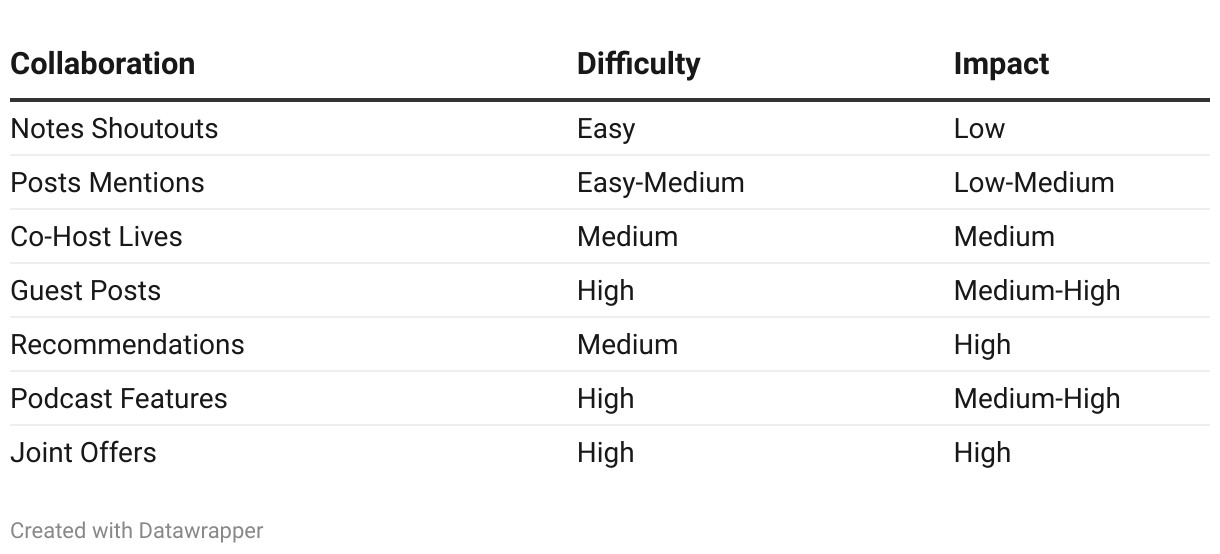Click the Difficulty column header
The image size is (1220, 554).
coord(638,64)
